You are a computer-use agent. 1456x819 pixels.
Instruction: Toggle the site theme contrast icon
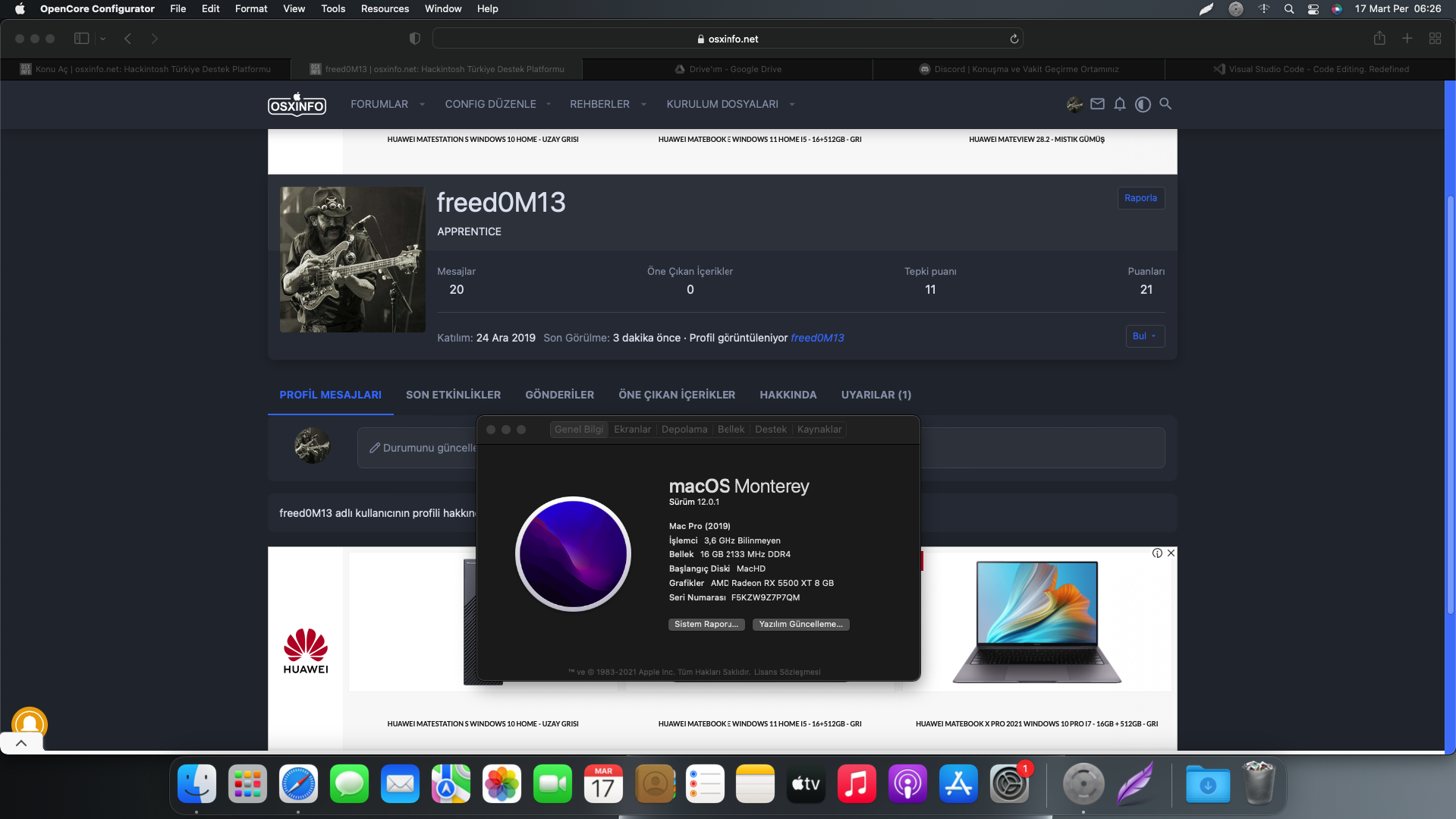point(1143,104)
